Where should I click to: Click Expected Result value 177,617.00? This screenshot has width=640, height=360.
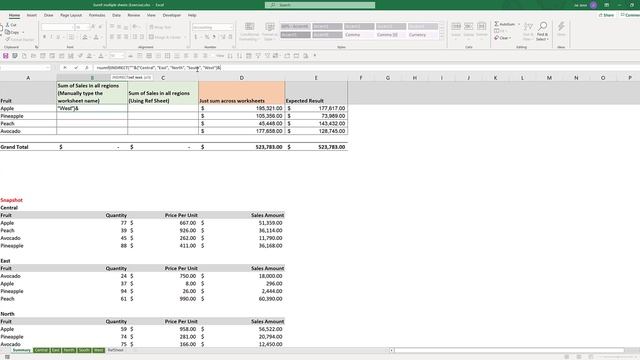tap(316, 108)
